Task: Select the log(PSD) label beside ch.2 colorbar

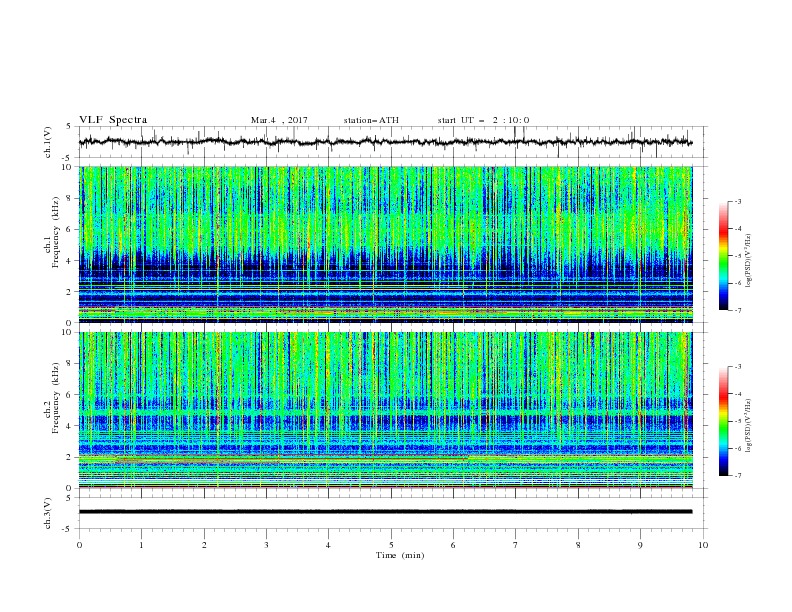Action: (x=750, y=426)
